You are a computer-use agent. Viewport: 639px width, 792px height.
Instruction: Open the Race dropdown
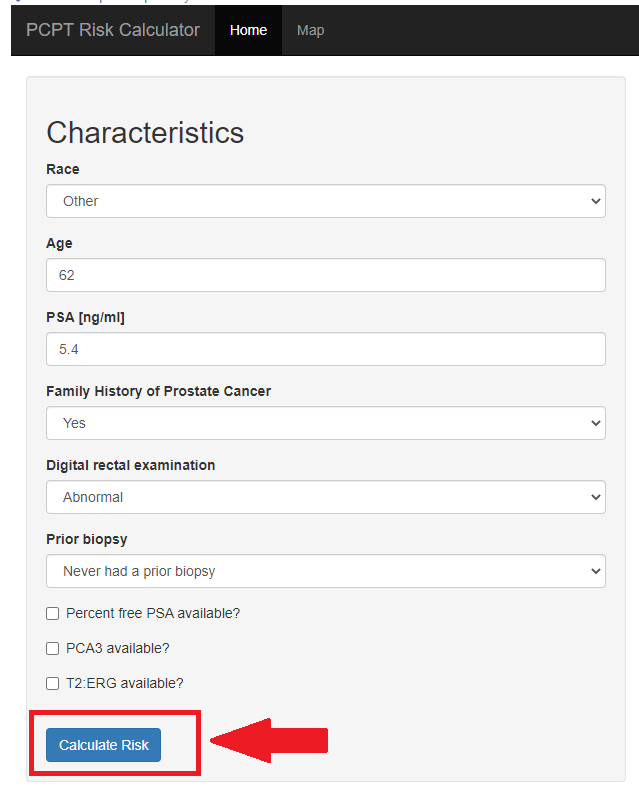(326, 201)
